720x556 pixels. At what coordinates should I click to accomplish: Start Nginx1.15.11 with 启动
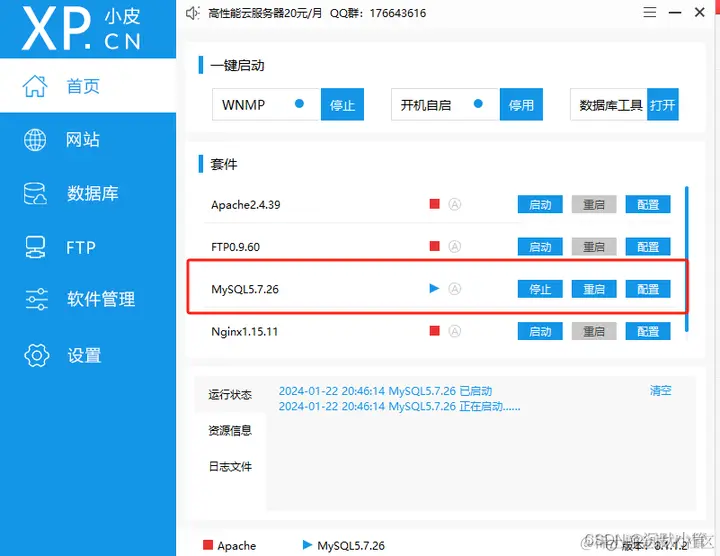(x=540, y=331)
